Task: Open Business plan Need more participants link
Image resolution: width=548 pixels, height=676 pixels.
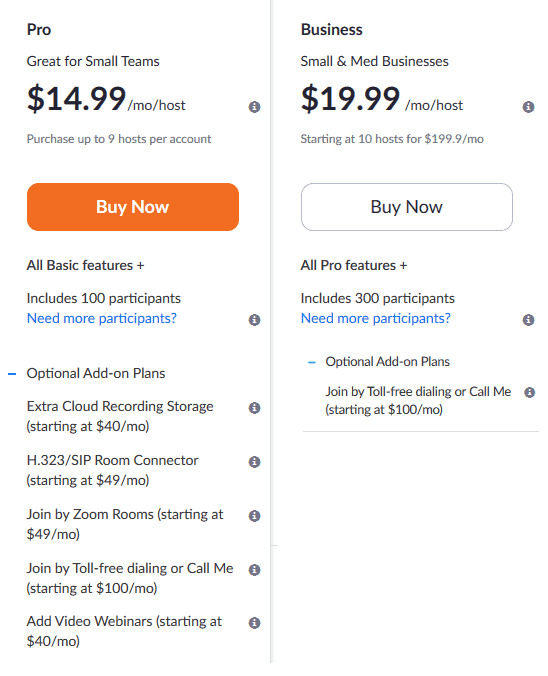Action: tap(376, 318)
